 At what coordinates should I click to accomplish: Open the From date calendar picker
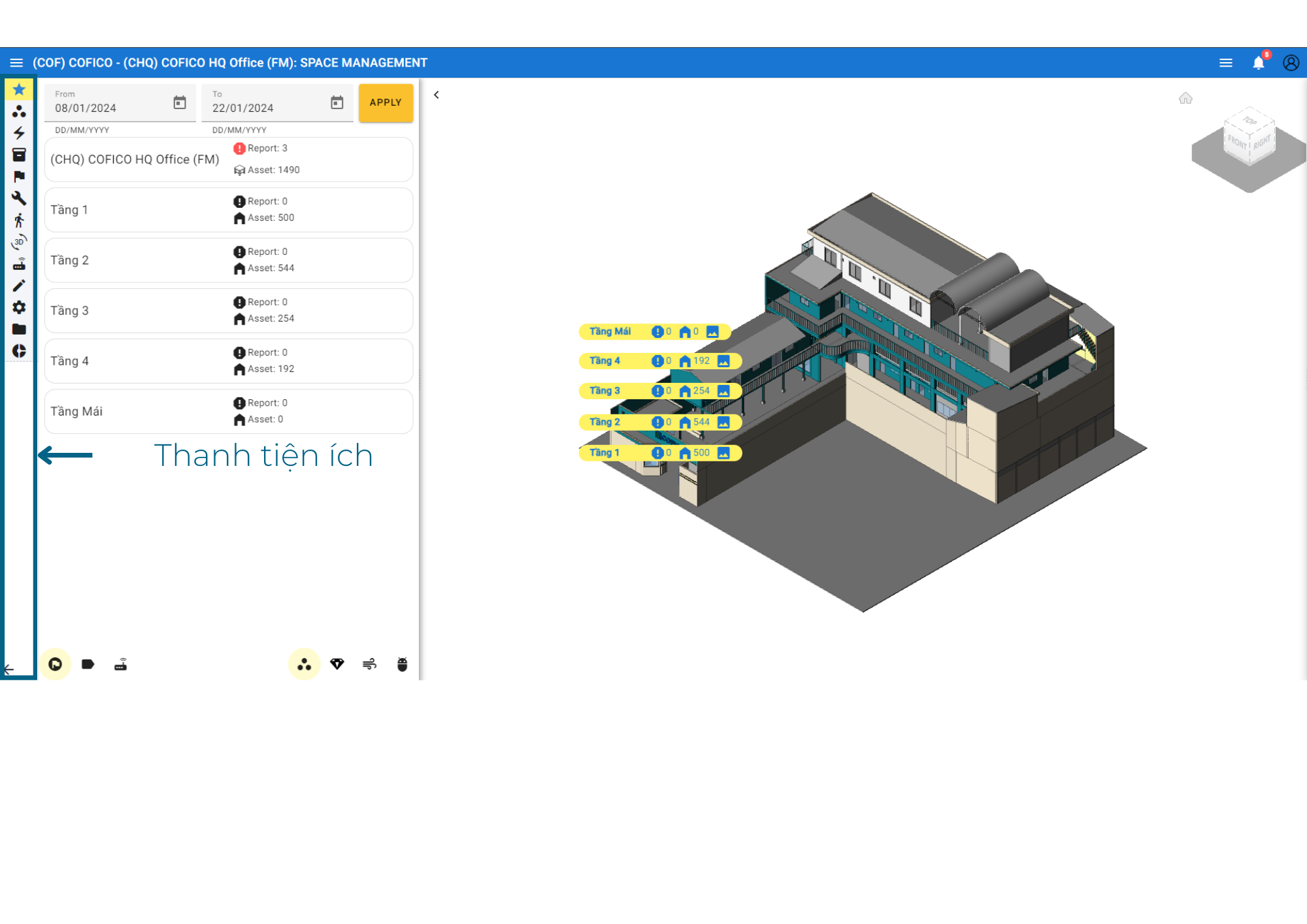(180, 103)
